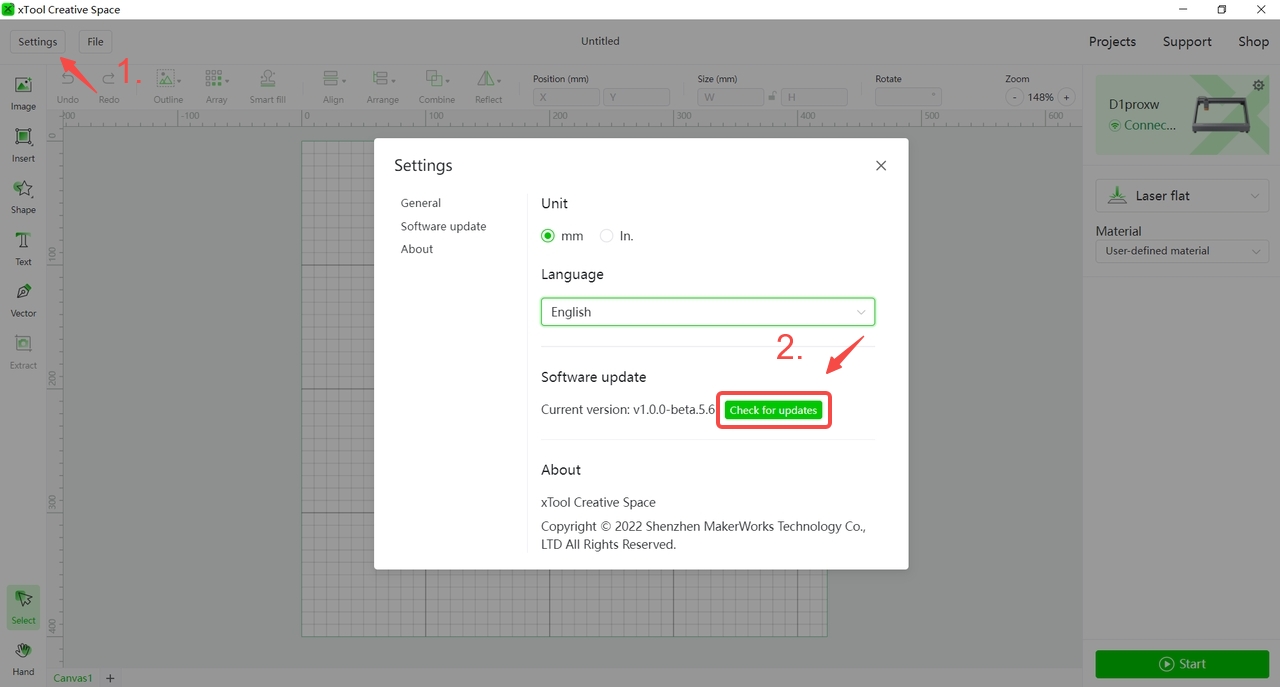Open Arrange options
The width and height of the screenshot is (1280, 687).
tap(383, 86)
